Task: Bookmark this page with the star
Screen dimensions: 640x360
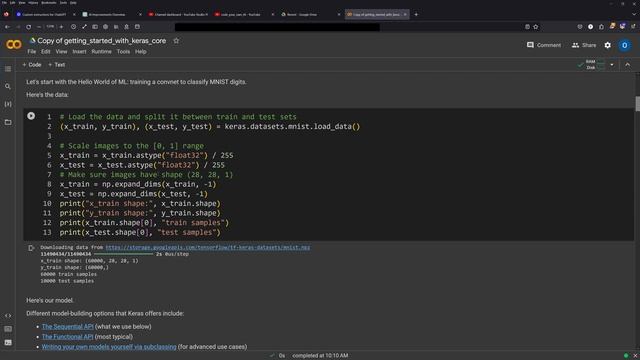Action: (536, 27)
